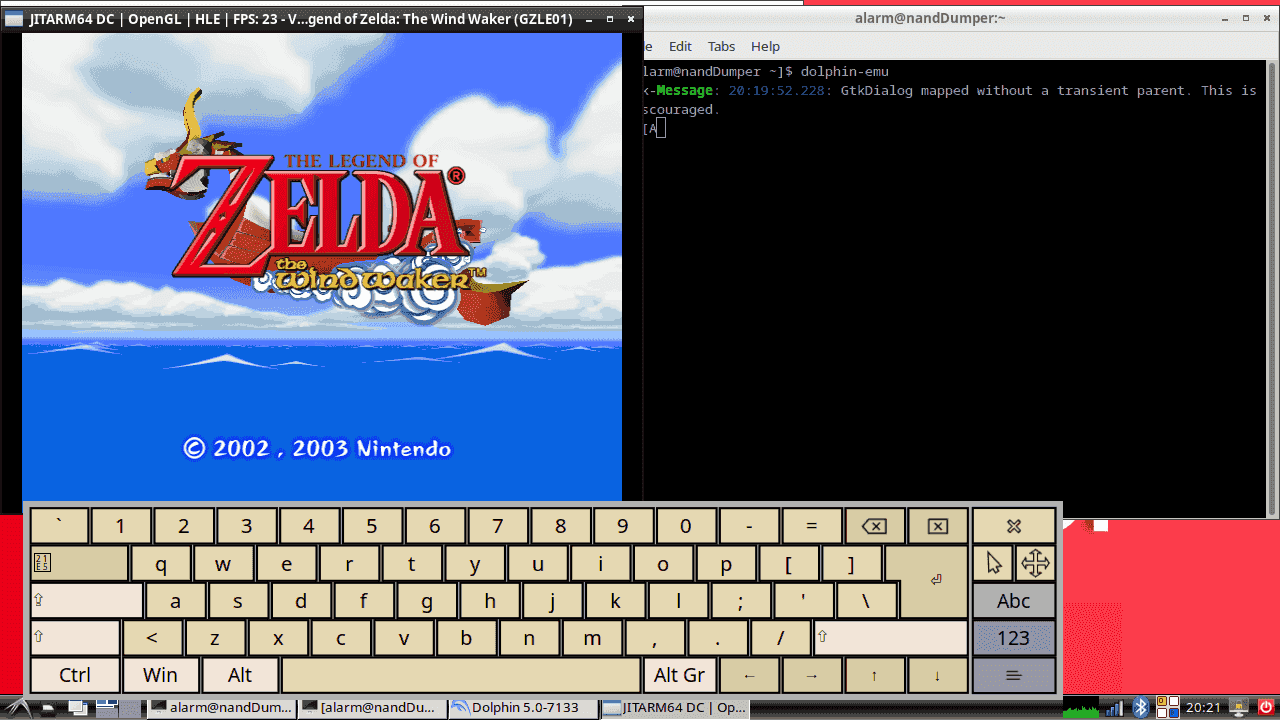Tap the down arrow key on the keyboard

tap(937, 675)
